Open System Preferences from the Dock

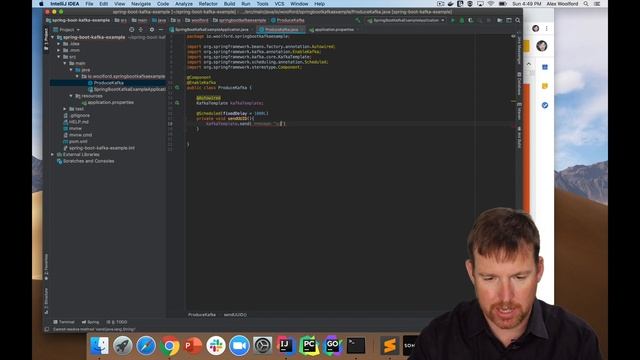pos(262,346)
